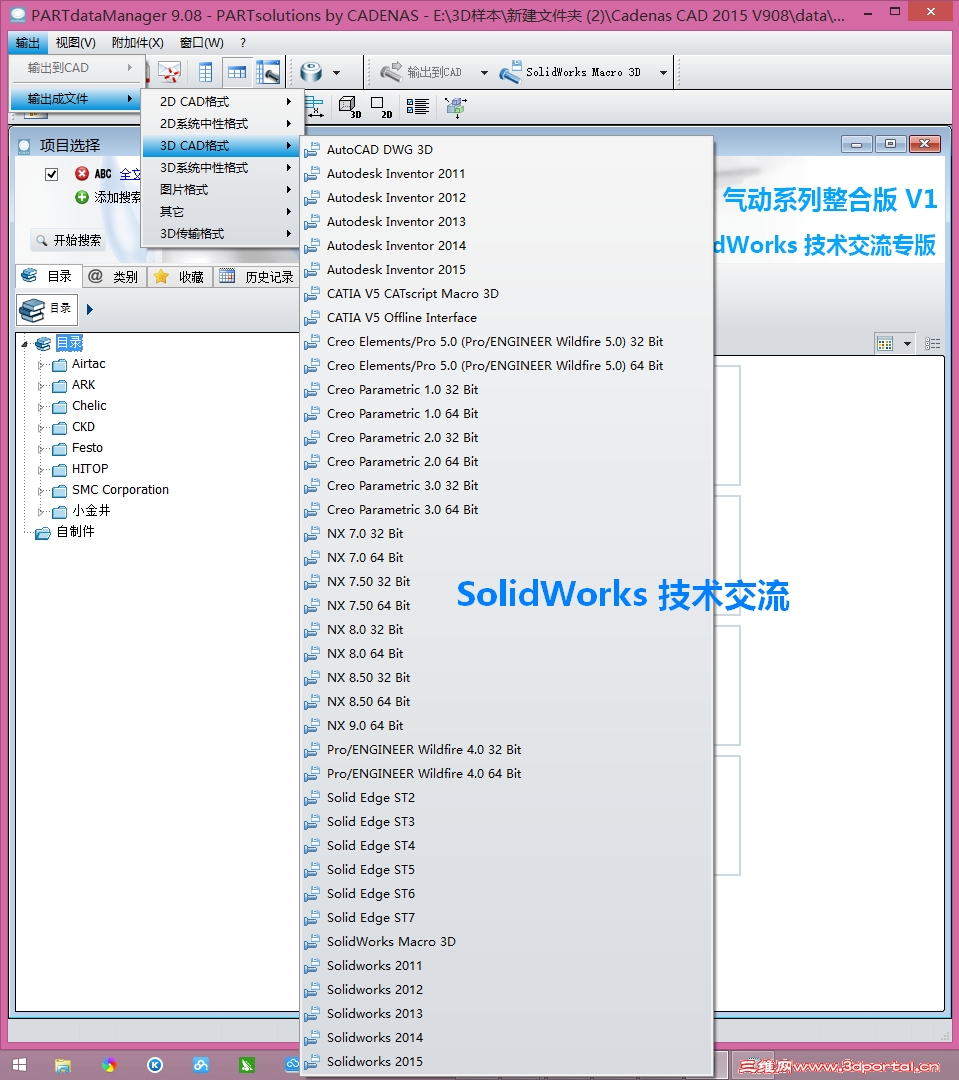
Task: Click the colored cubes assembly toolbar icon
Action: tap(455, 107)
